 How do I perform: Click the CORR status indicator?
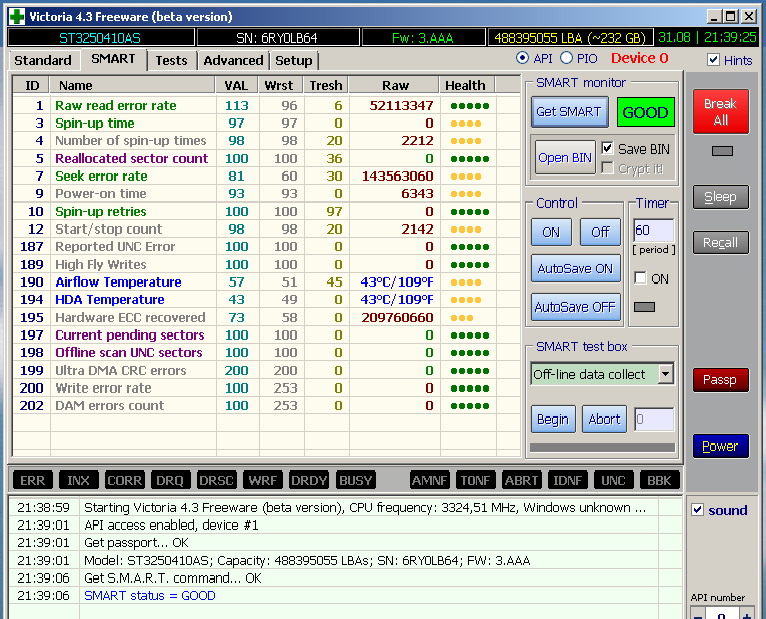tap(125, 480)
